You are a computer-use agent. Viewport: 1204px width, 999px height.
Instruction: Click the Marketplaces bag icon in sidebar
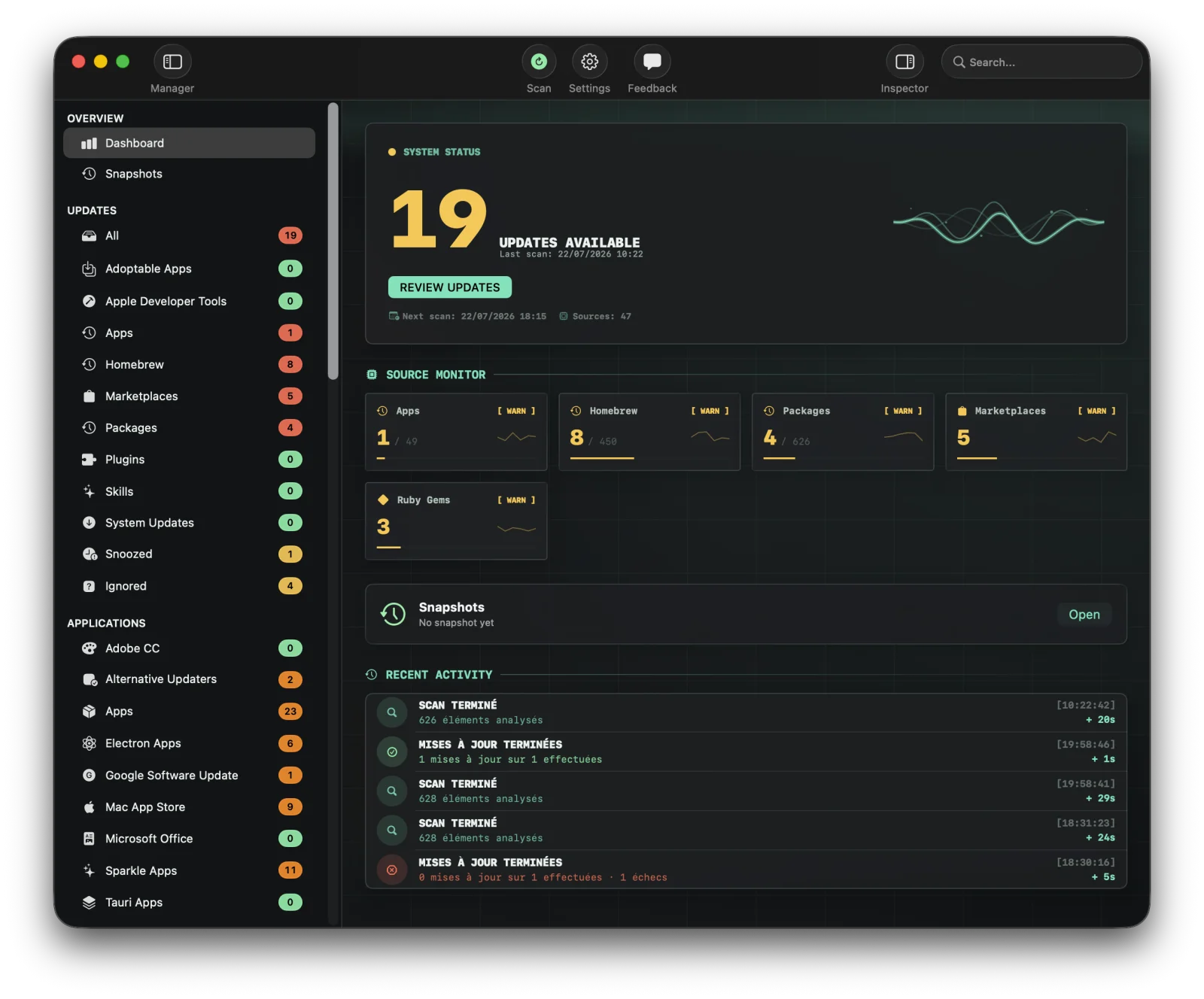click(x=89, y=396)
